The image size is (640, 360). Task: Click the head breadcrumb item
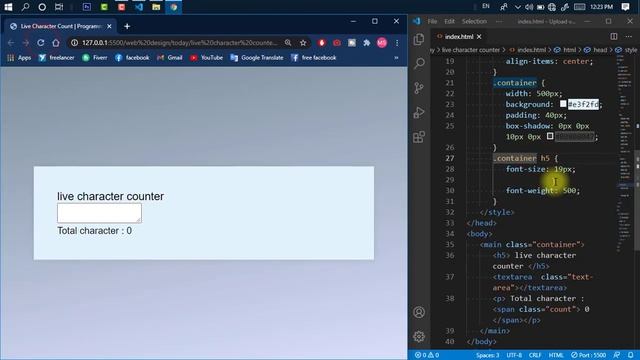[x=596, y=50]
